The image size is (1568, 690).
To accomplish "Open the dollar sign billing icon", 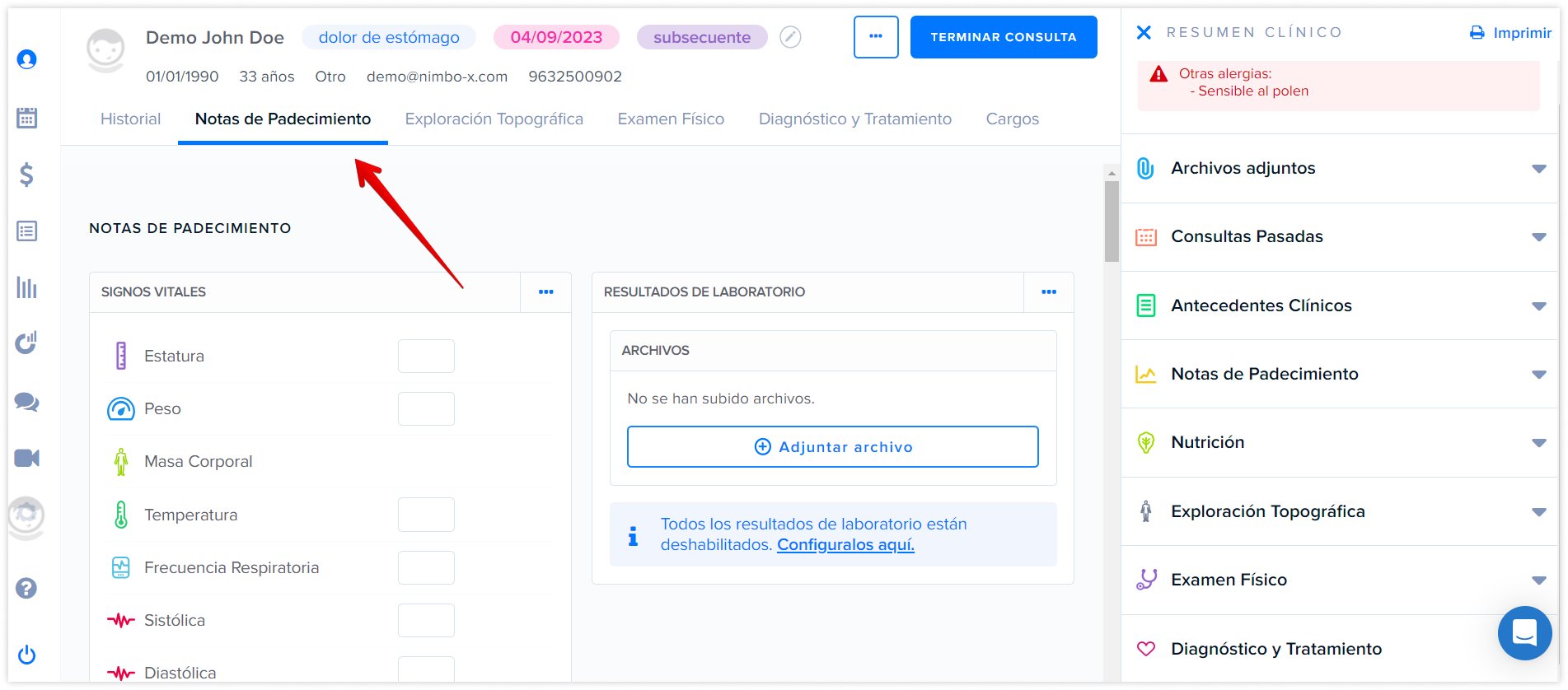I will [x=26, y=174].
